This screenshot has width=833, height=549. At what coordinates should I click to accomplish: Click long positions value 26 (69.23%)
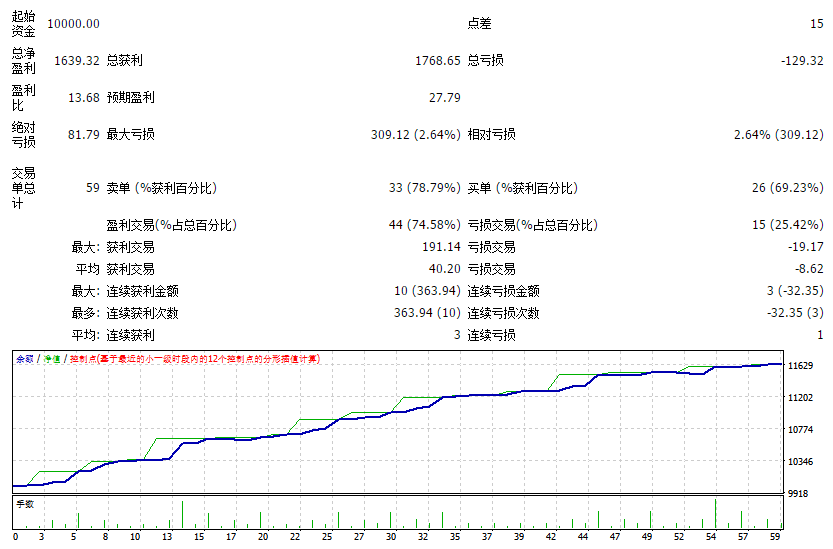[x=788, y=188]
